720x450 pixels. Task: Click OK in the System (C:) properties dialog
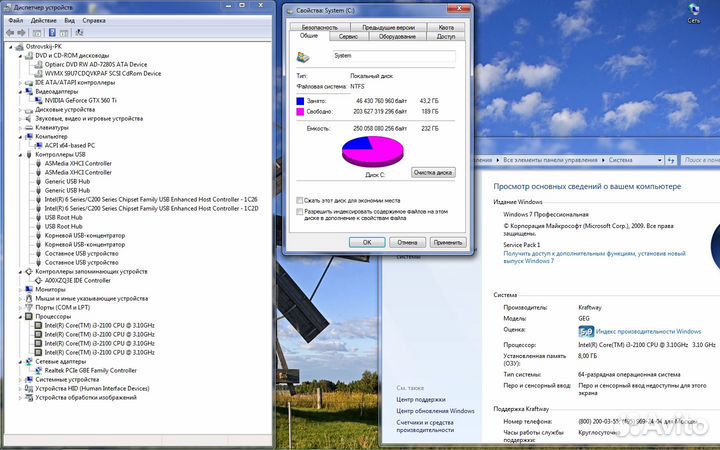(x=367, y=242)
